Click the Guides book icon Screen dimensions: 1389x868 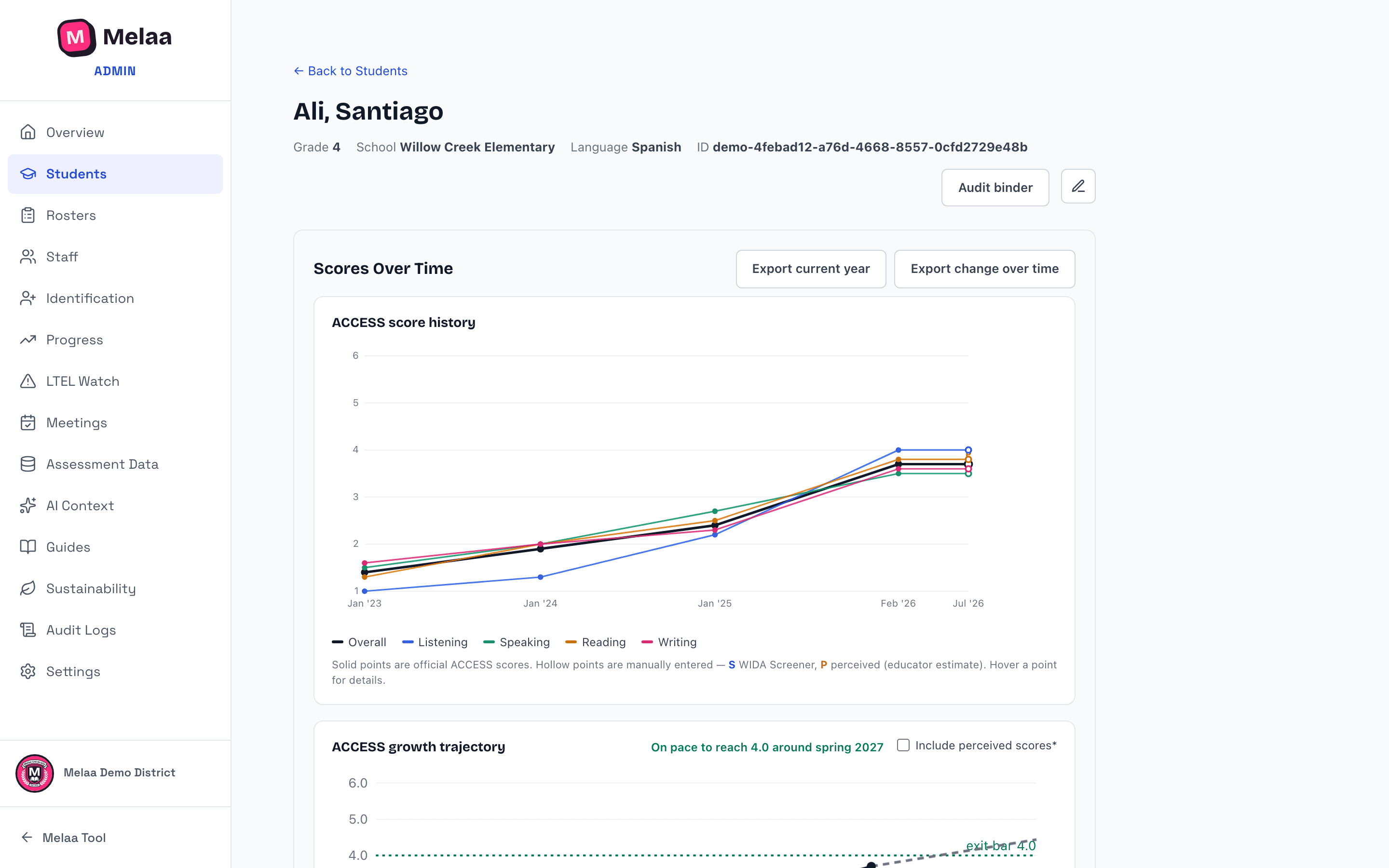point(27,547)
